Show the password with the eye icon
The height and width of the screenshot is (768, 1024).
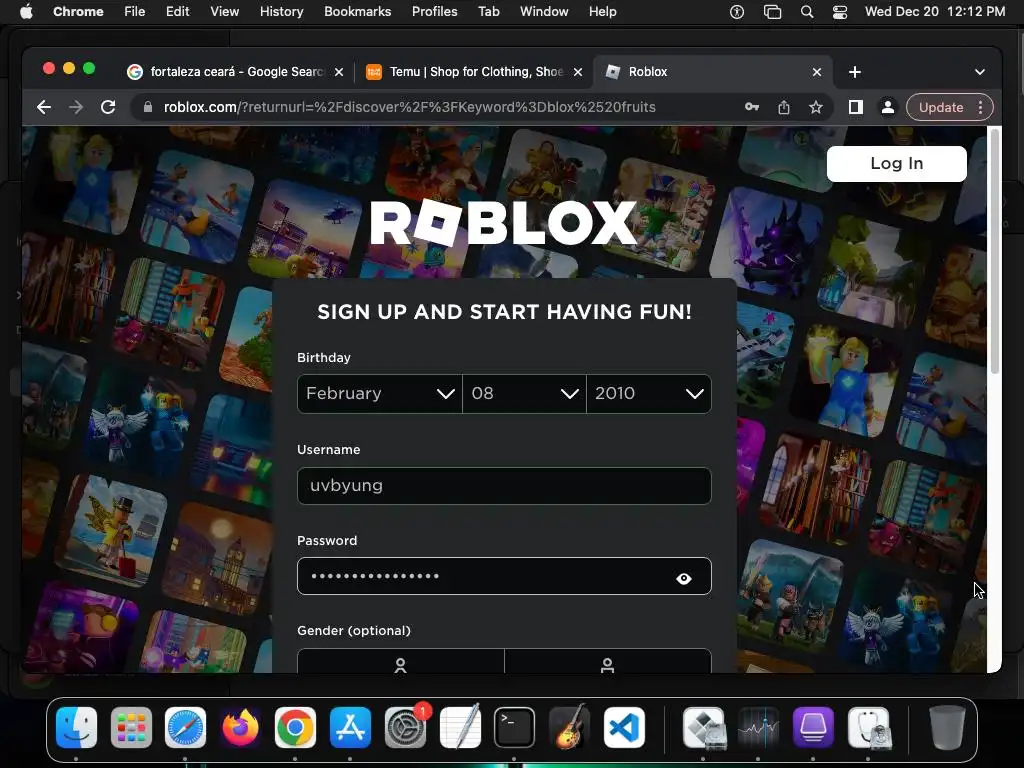click(684, 578)
